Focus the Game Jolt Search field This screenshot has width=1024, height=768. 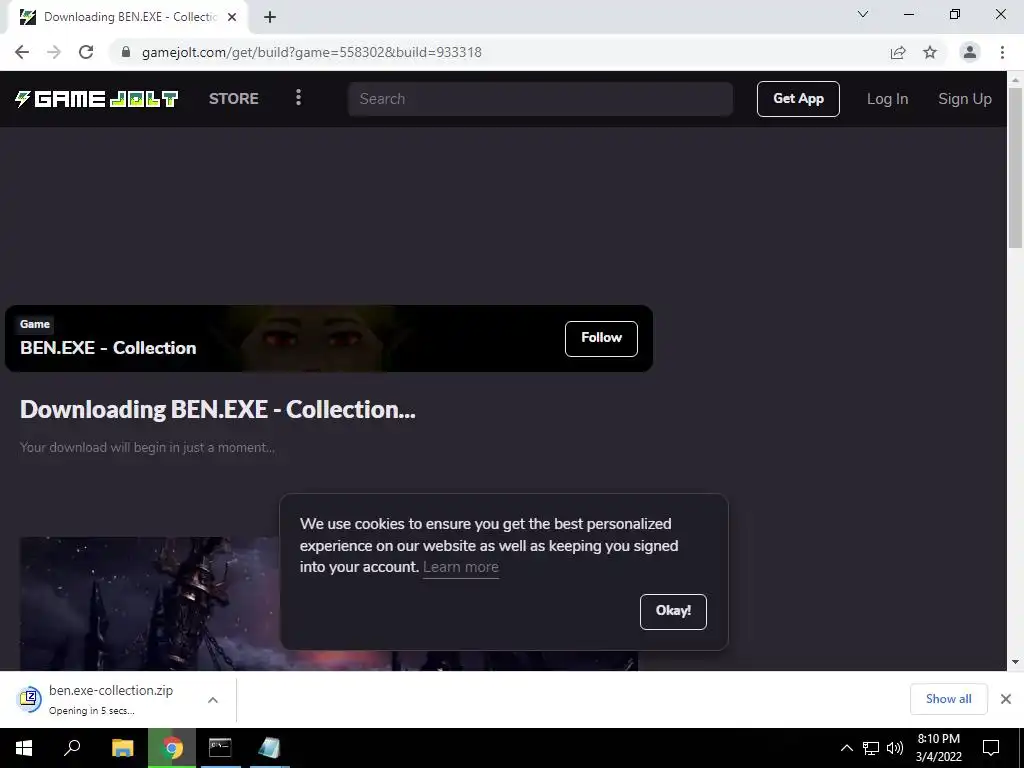pyautogui.click(x=540, y=99)
